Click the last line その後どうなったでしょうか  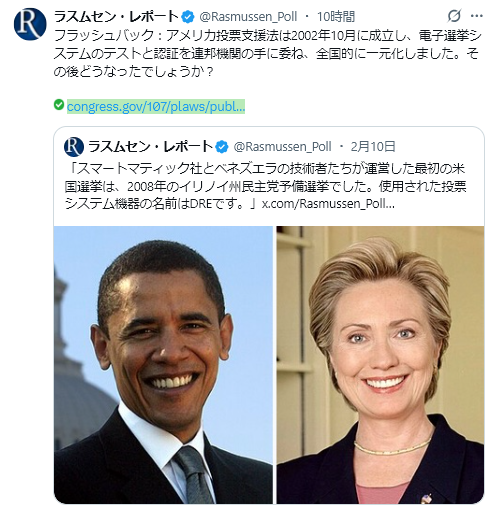[x=133, y=71]
